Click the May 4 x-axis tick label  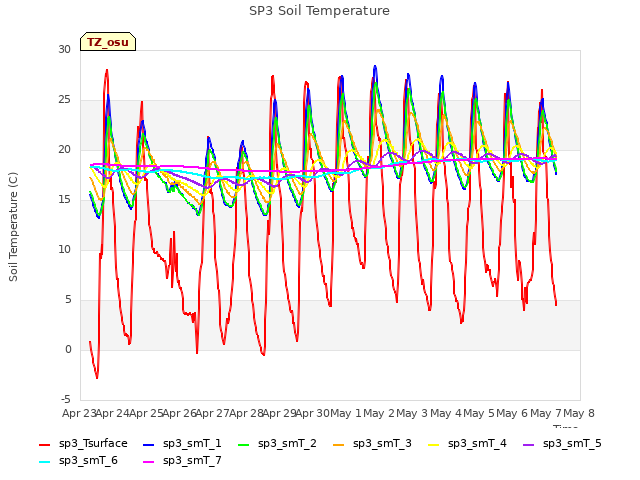pyautogui.click(x=446, y=413)
